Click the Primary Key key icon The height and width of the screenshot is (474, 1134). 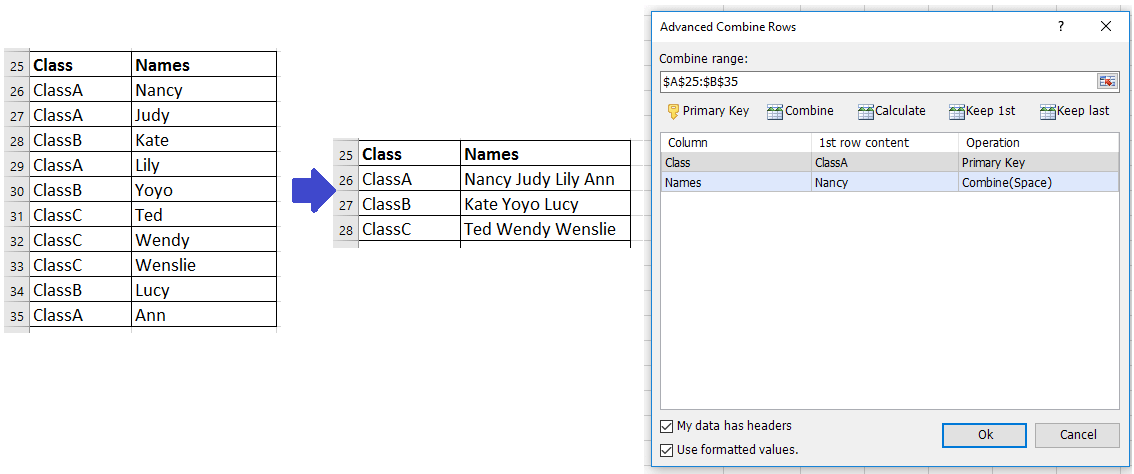673,111
